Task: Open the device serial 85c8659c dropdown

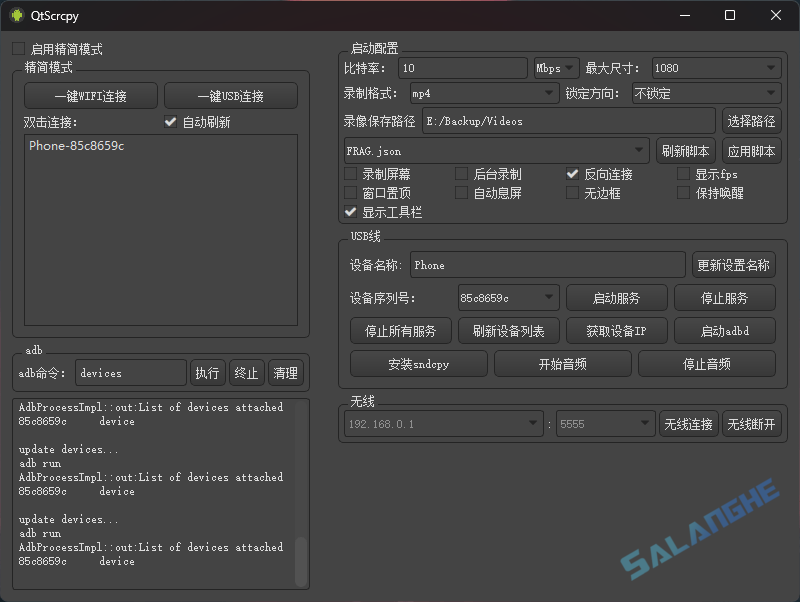Action: pos(507,297)
